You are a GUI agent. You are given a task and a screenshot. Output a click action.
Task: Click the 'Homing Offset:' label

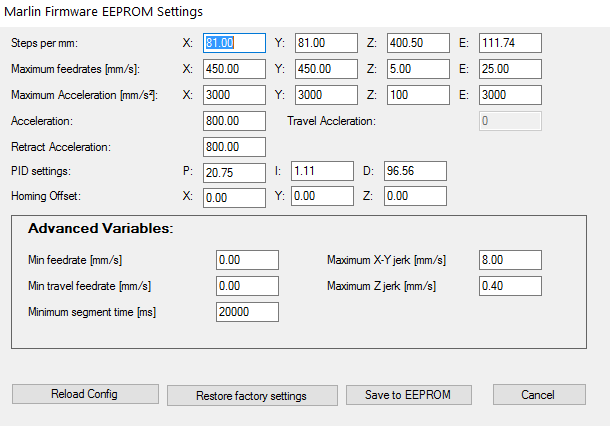pyautogui.click(x=46, y=196)
